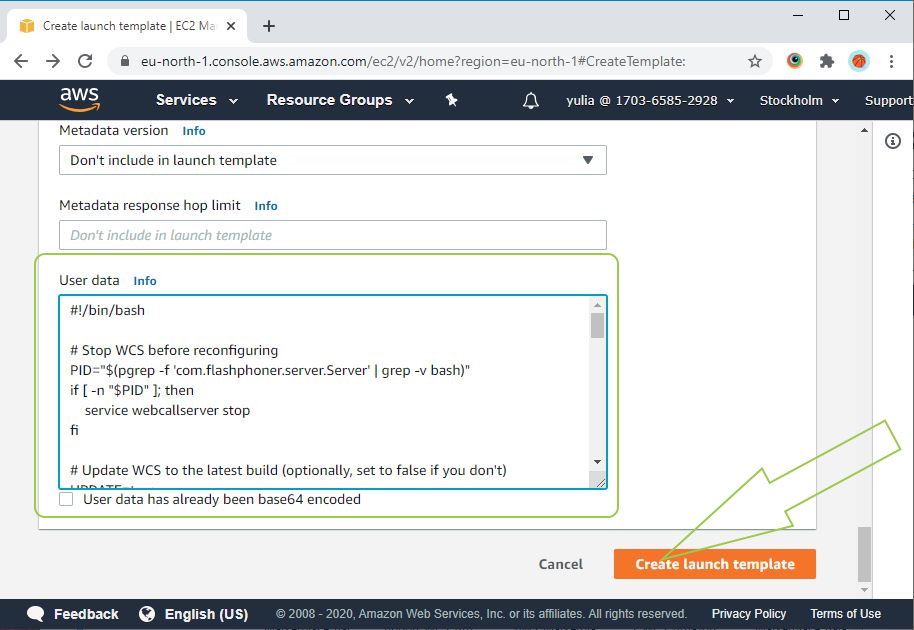Open the pinned shortcuts pushpin icon
914x630 pixels.
(451, 100)
